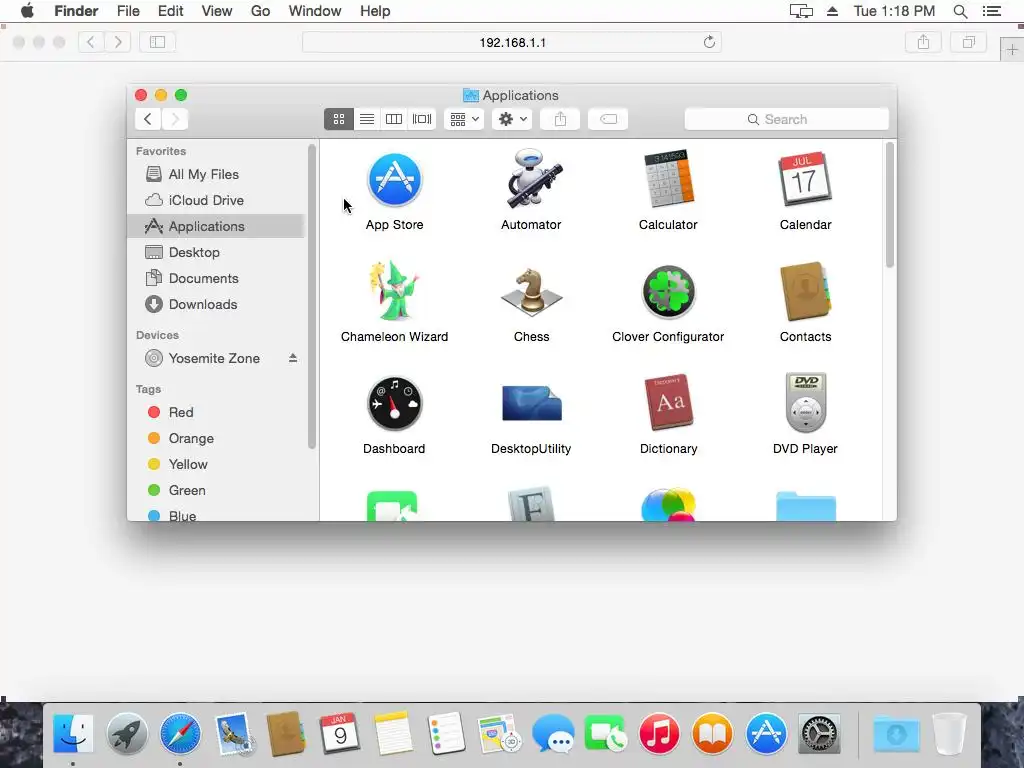Show all tabs in Safari

pyautogui.click(x=968, y=42)
